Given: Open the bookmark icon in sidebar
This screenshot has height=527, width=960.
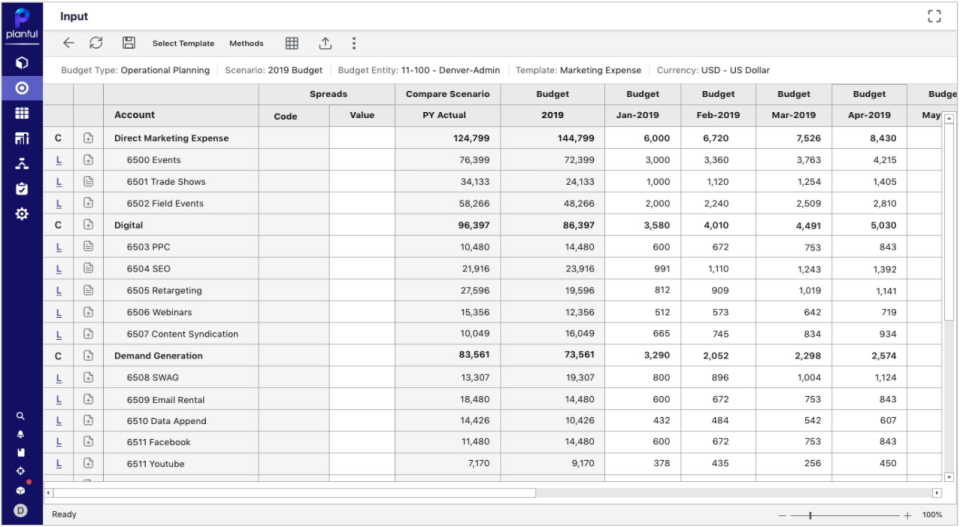Looking at the screenshot, I should (20, 453).
